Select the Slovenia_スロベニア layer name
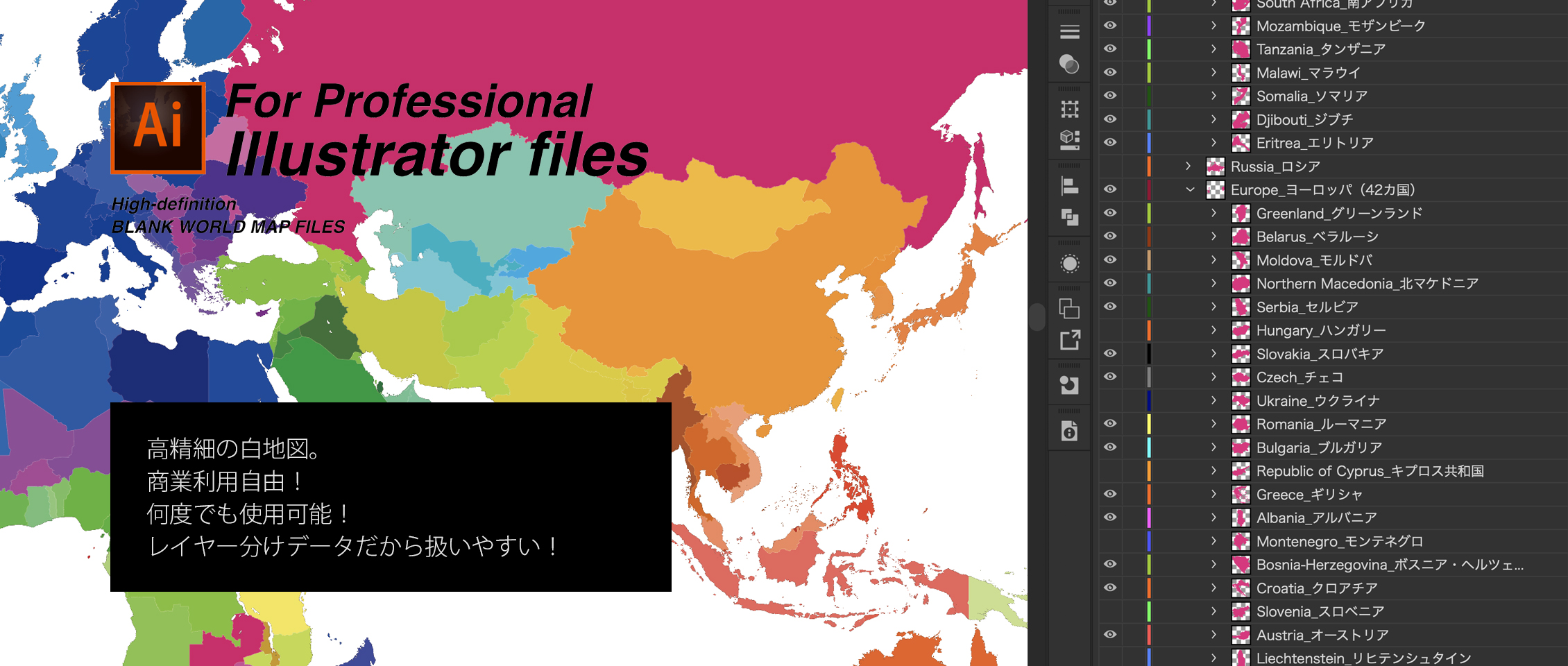Image resolution: width=1568 pixels, height=666 pixels. click(1320, 612)
